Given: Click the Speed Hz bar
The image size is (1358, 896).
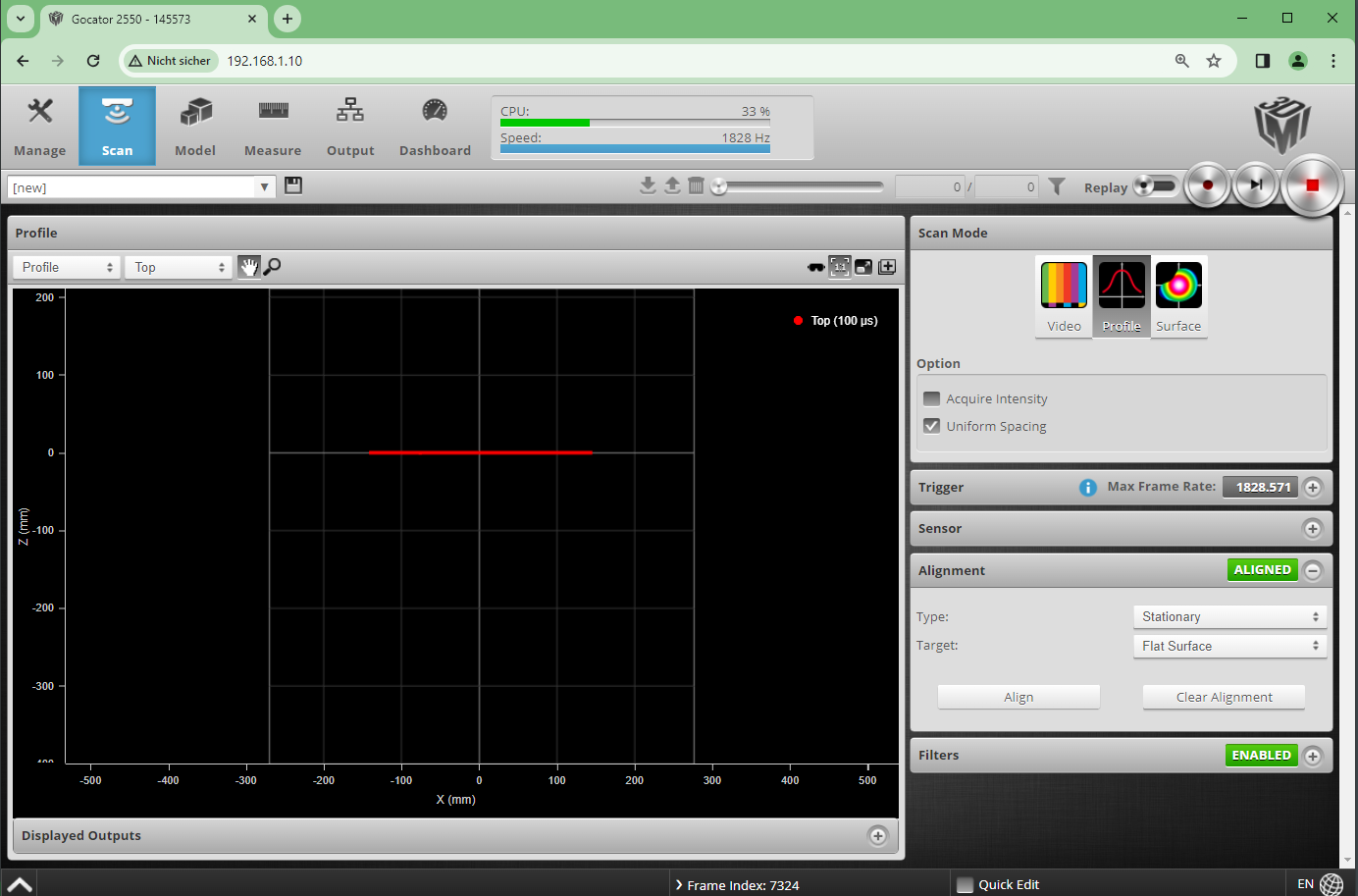Looking at the screenshot, I should tap(635, 149).
